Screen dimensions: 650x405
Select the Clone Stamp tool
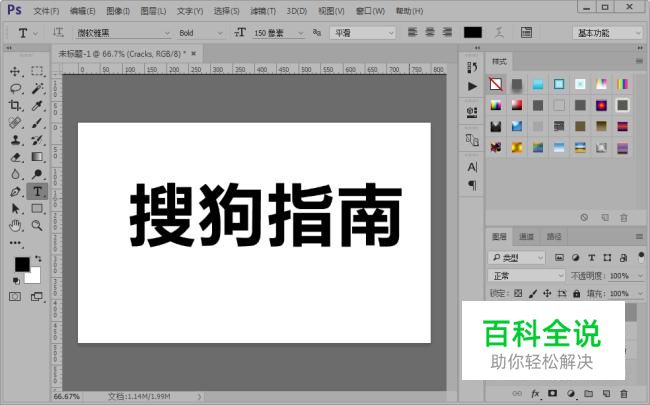pos(15,140)
